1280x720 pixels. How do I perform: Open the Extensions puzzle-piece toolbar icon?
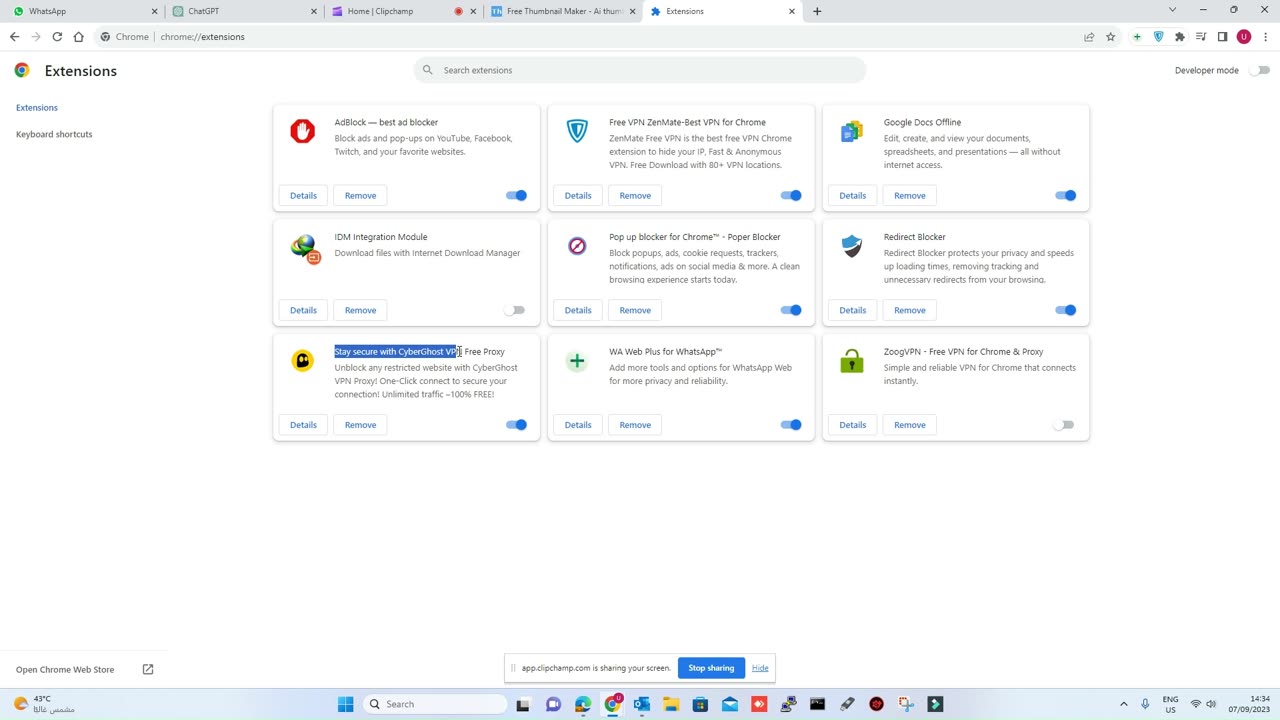(x=1180, y=37)
